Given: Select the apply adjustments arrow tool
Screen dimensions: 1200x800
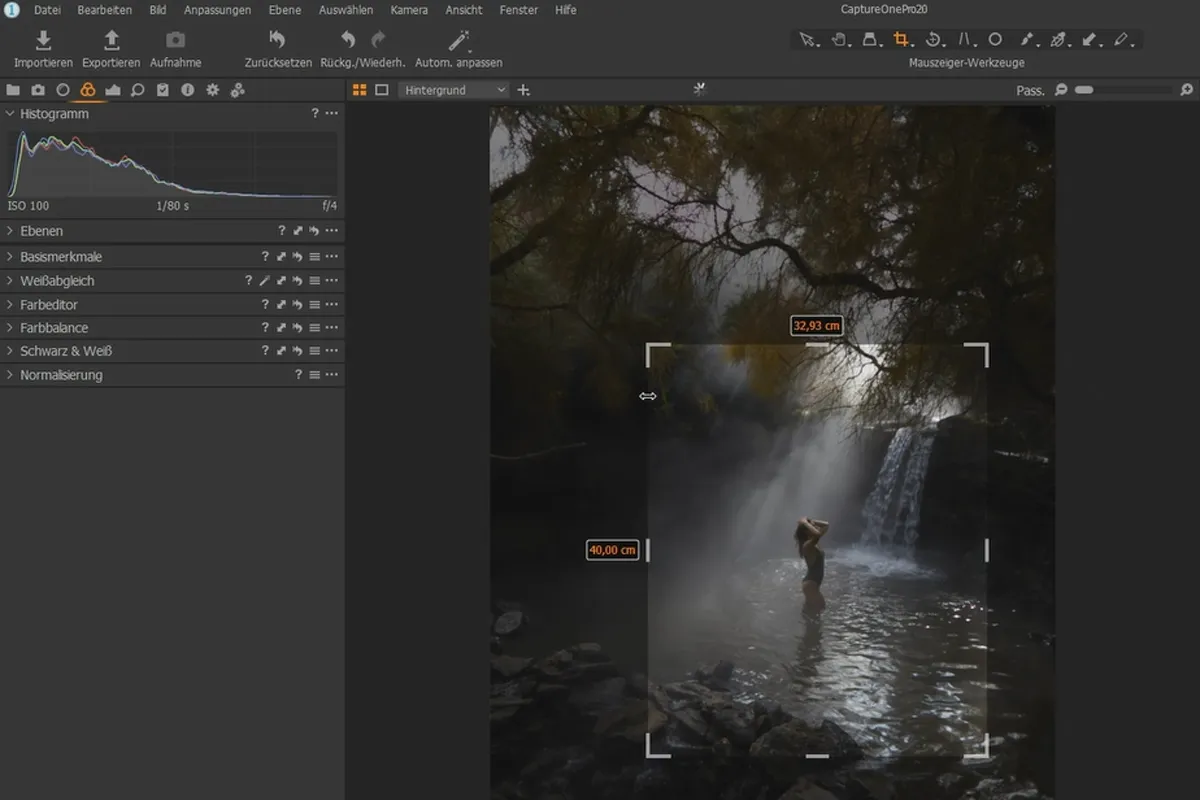Looking at the screenshot, I should point(1091,40).
